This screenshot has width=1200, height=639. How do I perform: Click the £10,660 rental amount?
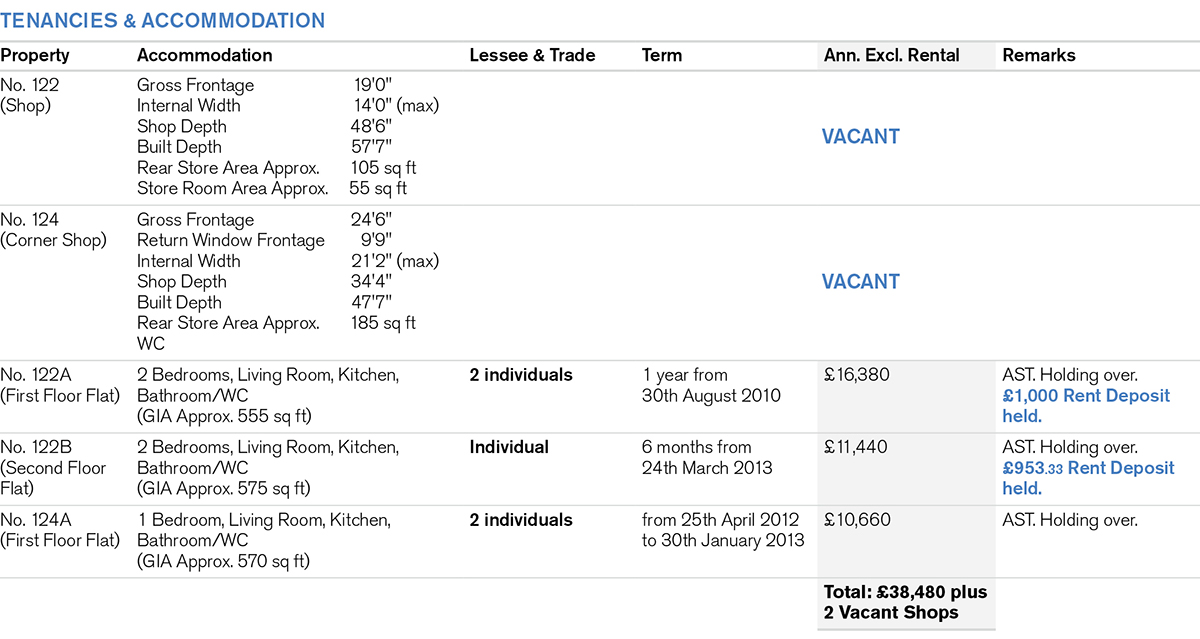click(856, 520)
